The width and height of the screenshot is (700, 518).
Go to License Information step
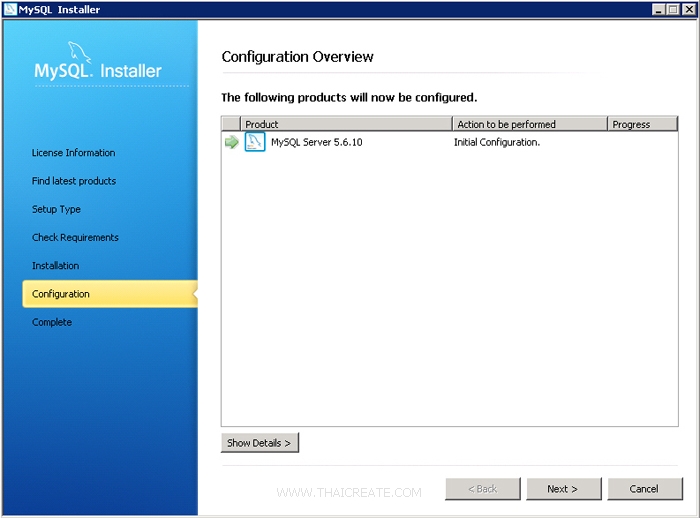74,153
